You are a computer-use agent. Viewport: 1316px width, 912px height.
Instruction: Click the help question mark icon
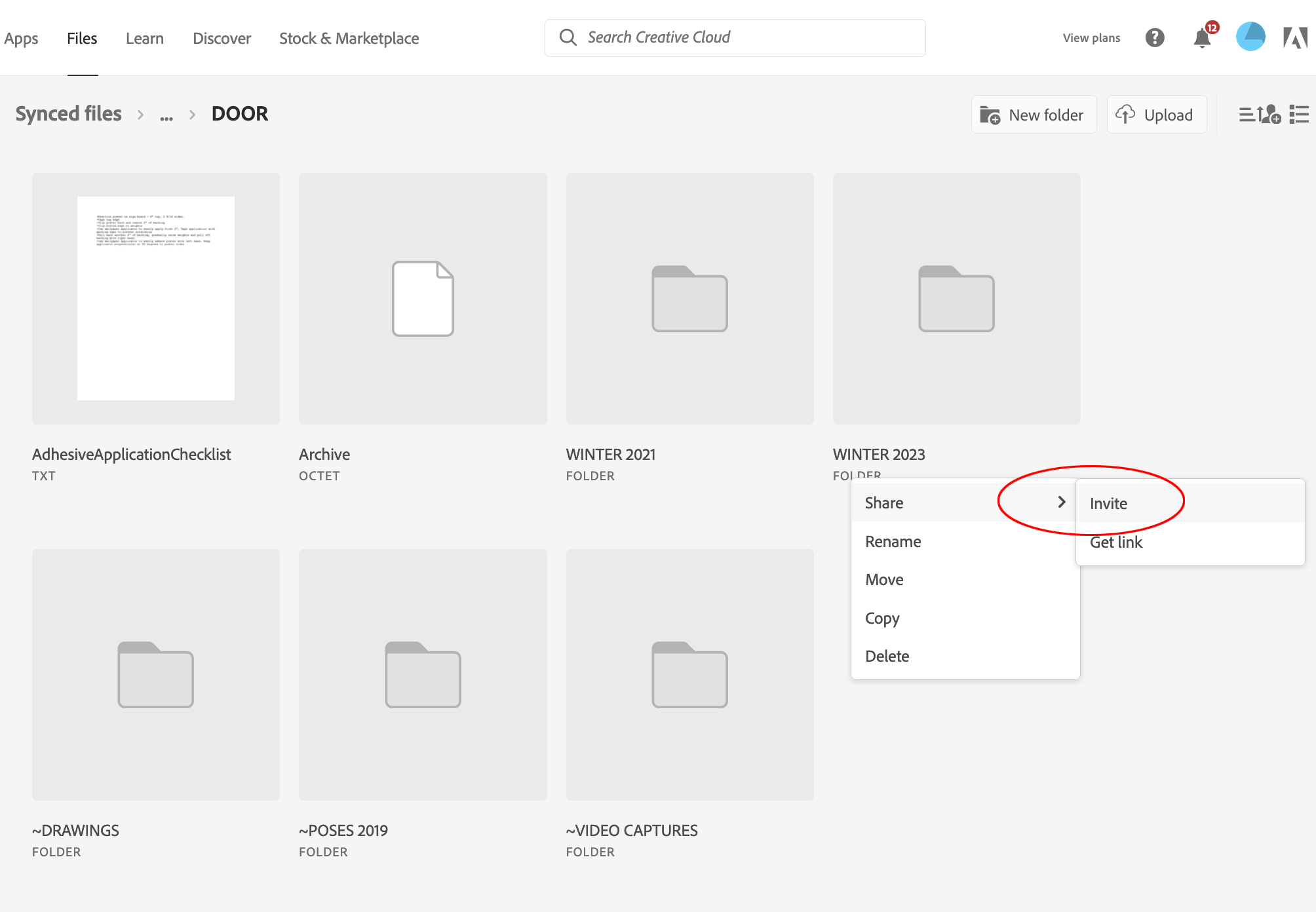1155,37
